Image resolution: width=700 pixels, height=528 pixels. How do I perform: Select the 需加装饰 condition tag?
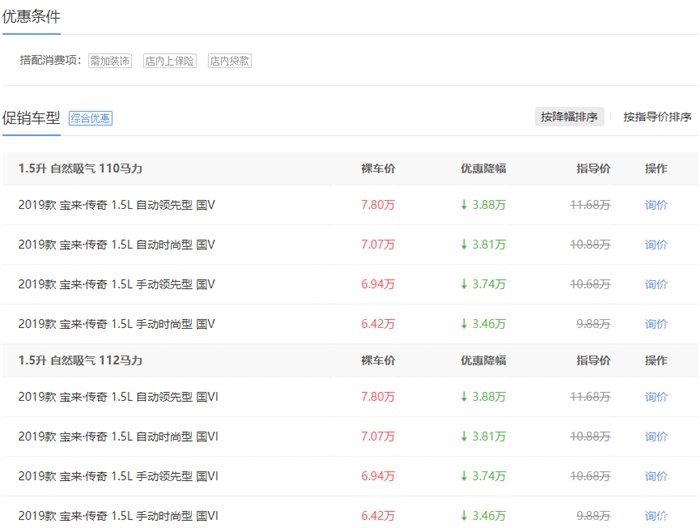tap(110, 61)
